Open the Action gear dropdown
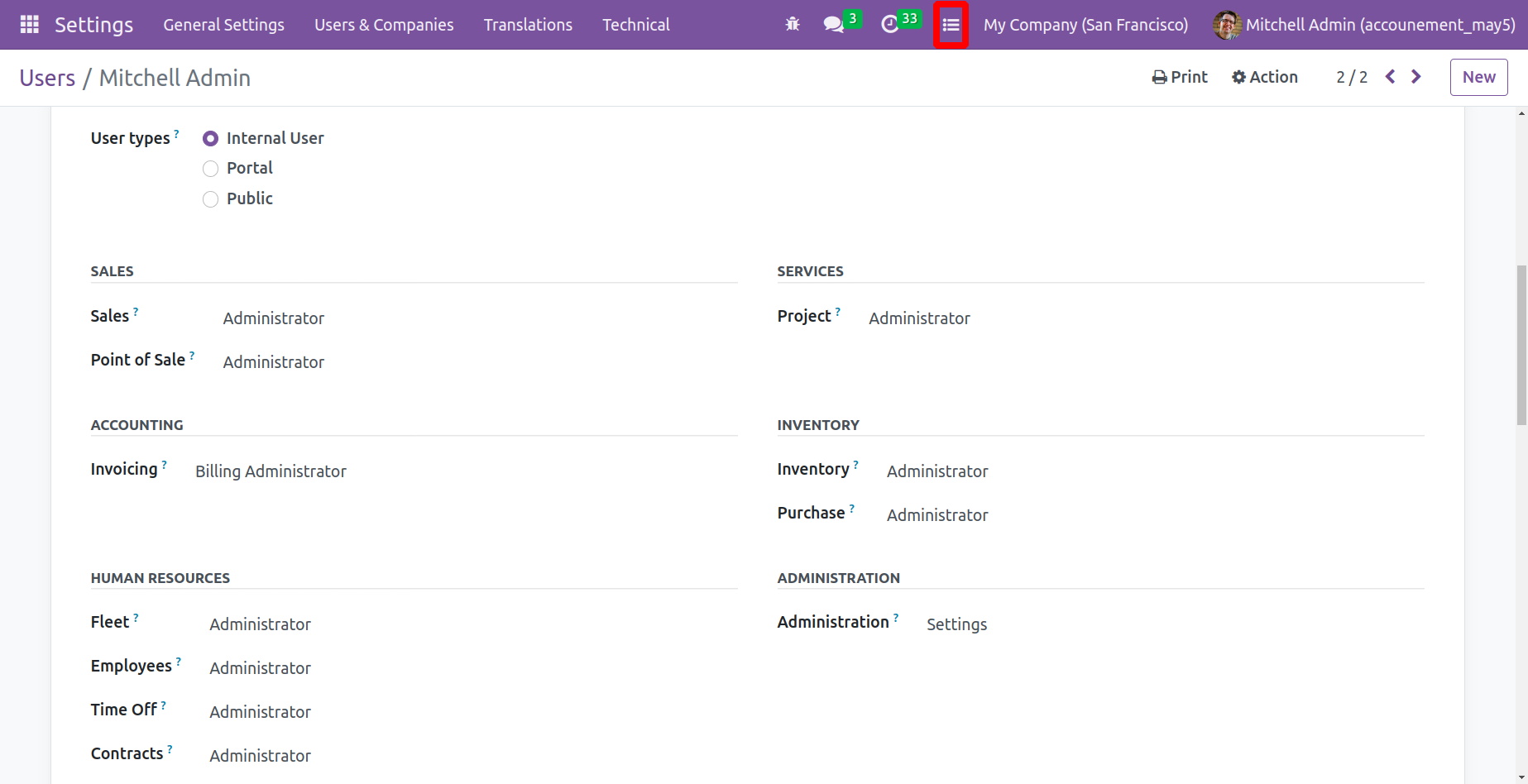This screenshot has width=1528, height=784. coord(1265,77)
